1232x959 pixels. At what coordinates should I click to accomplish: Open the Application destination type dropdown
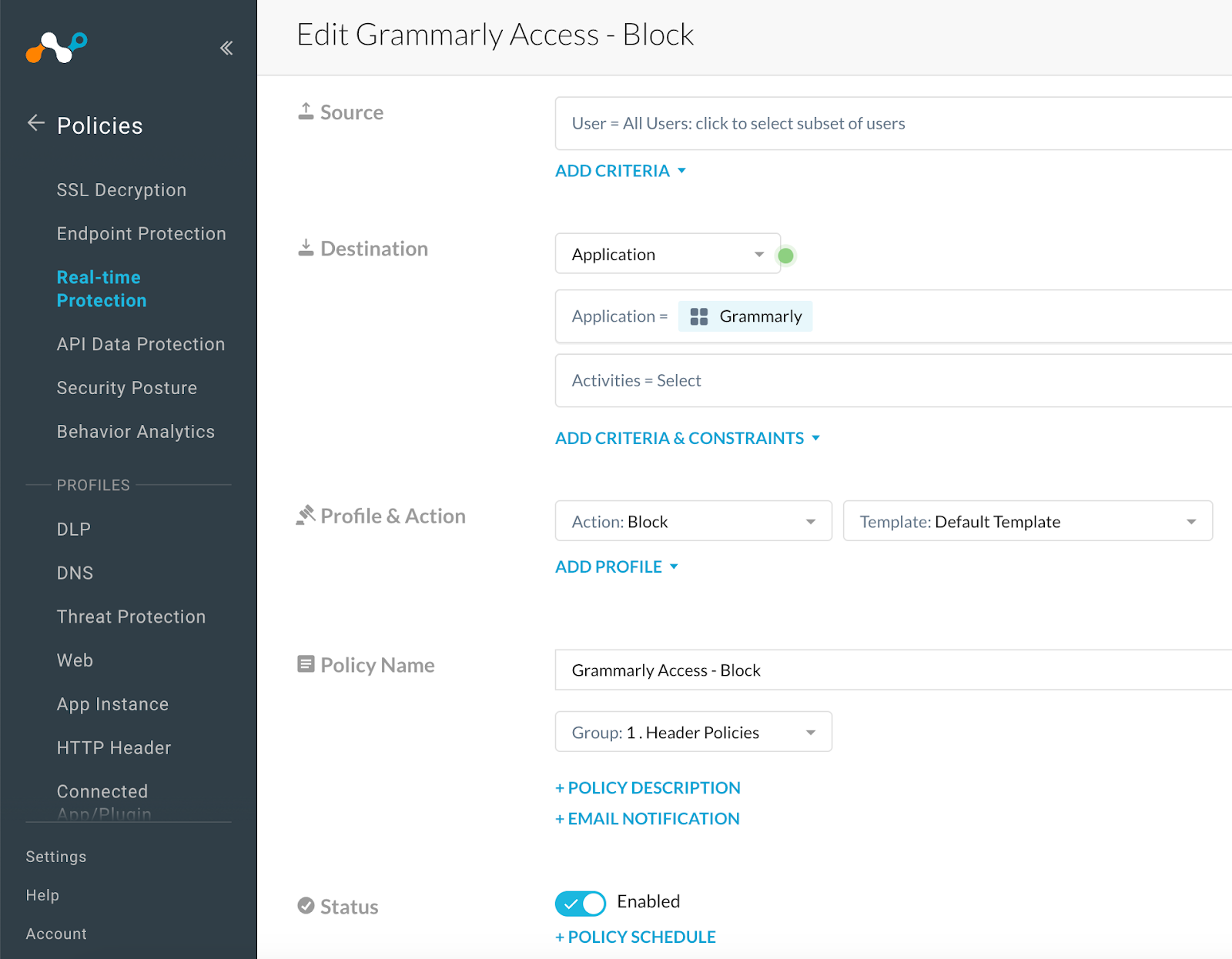tap(668, 254)
